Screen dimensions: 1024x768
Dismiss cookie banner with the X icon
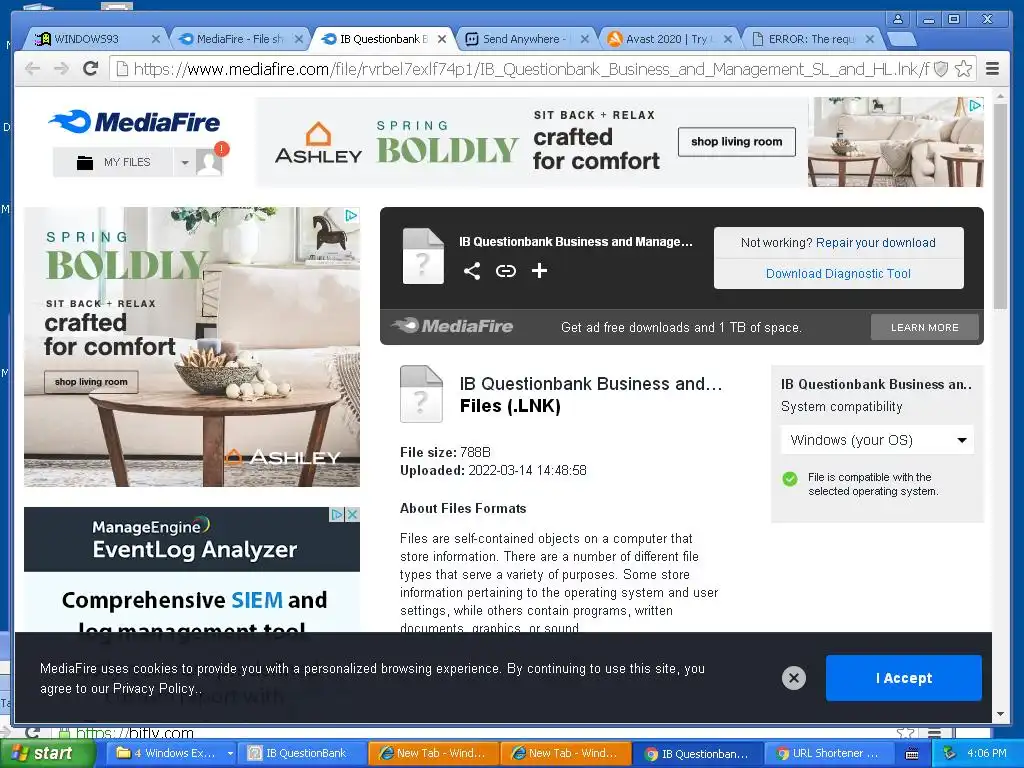[793, 678]
